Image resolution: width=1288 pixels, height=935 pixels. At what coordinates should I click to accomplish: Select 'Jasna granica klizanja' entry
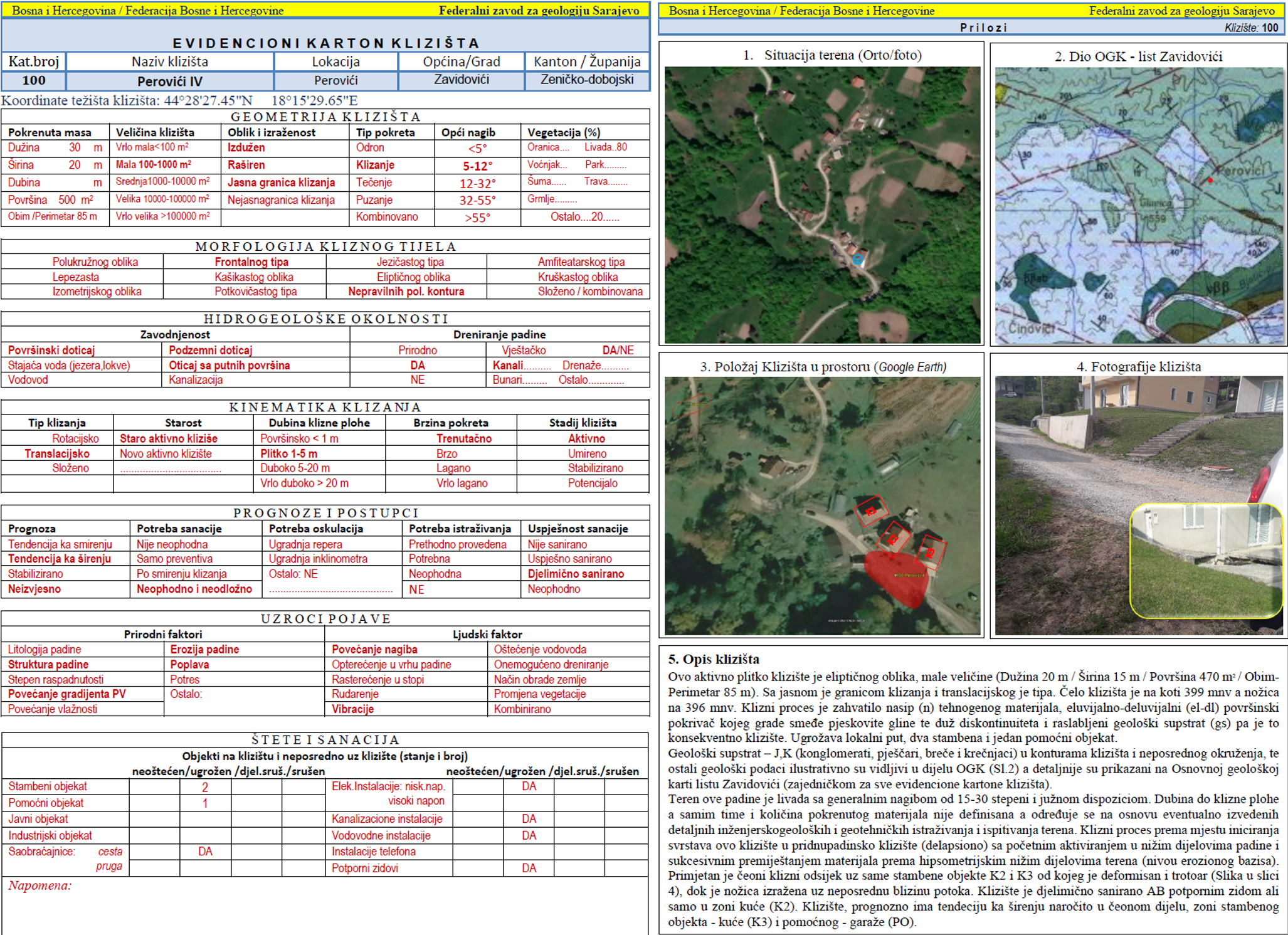coord(281,182)
